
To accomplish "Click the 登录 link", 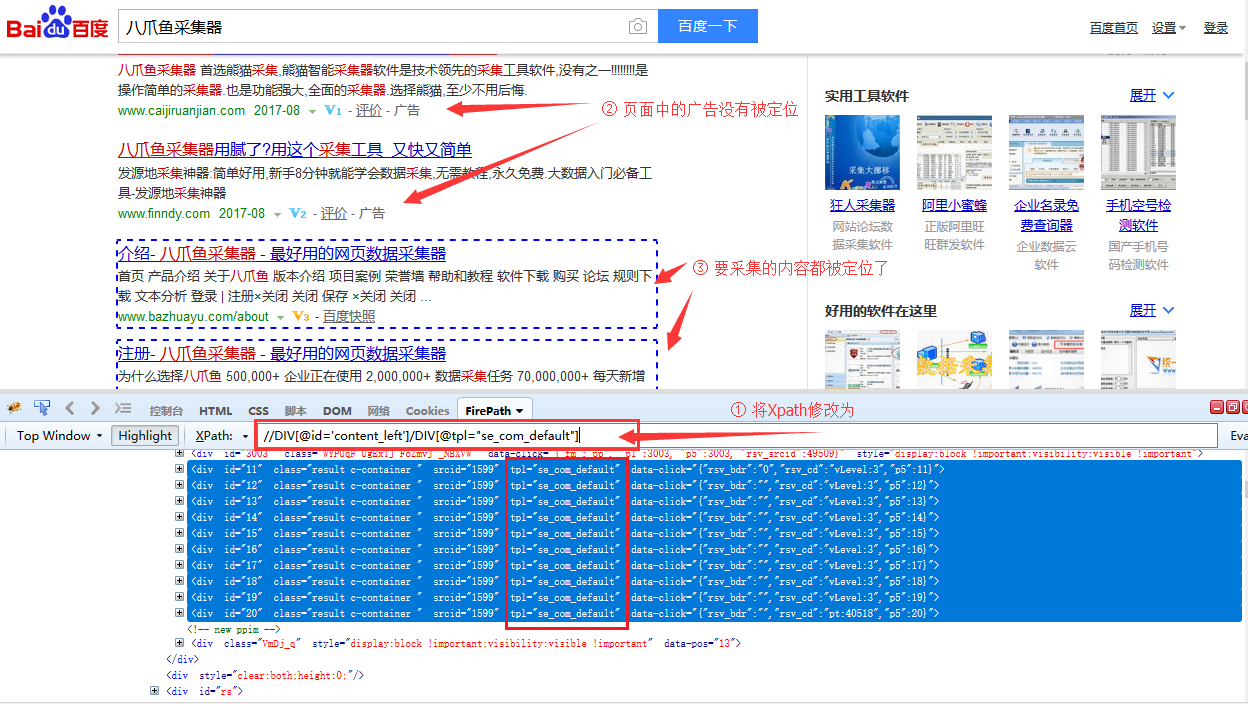I will (1215, 28).
